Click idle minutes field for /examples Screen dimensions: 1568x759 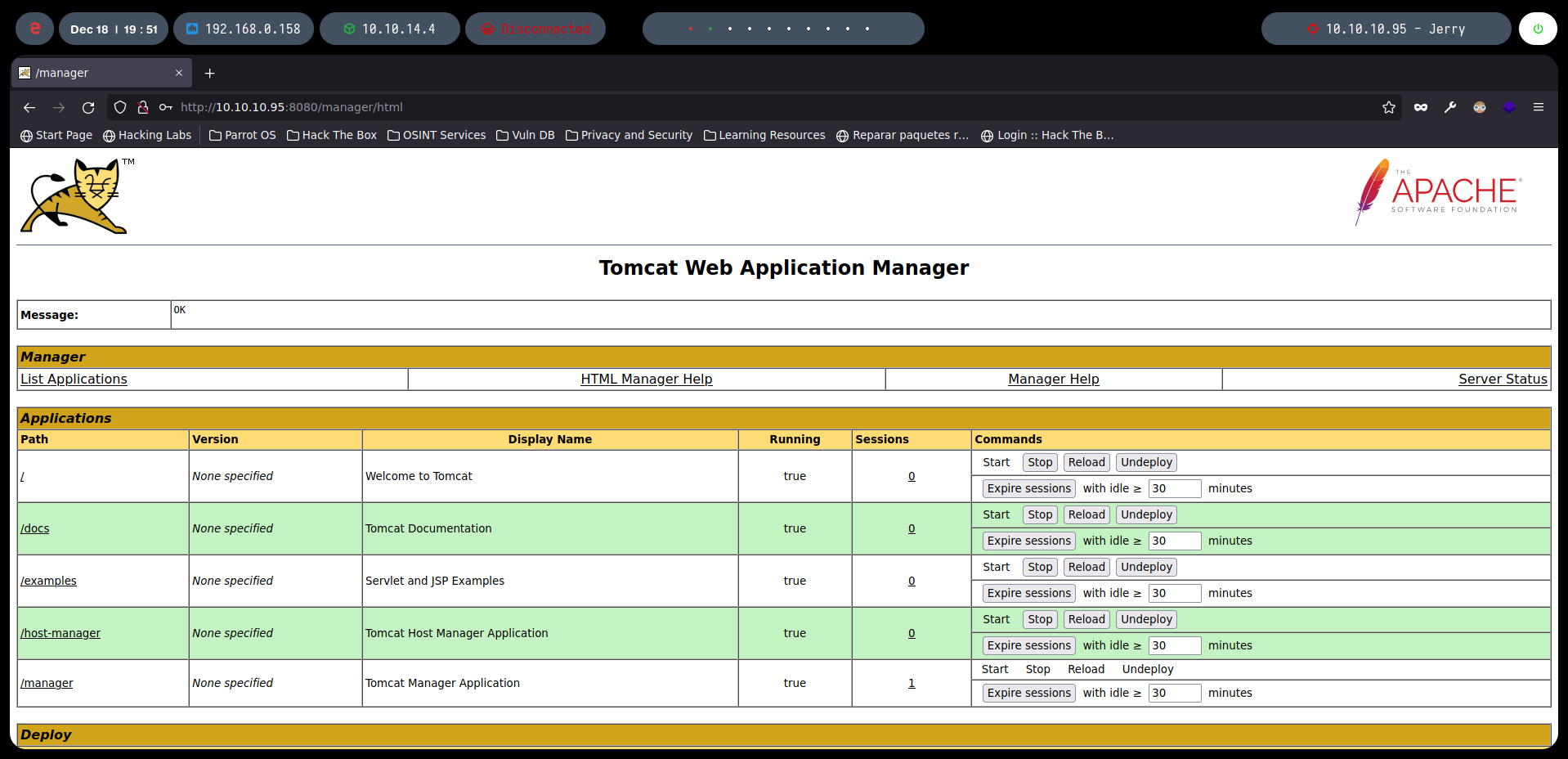pyautogui.click(x=1175, y=593)
